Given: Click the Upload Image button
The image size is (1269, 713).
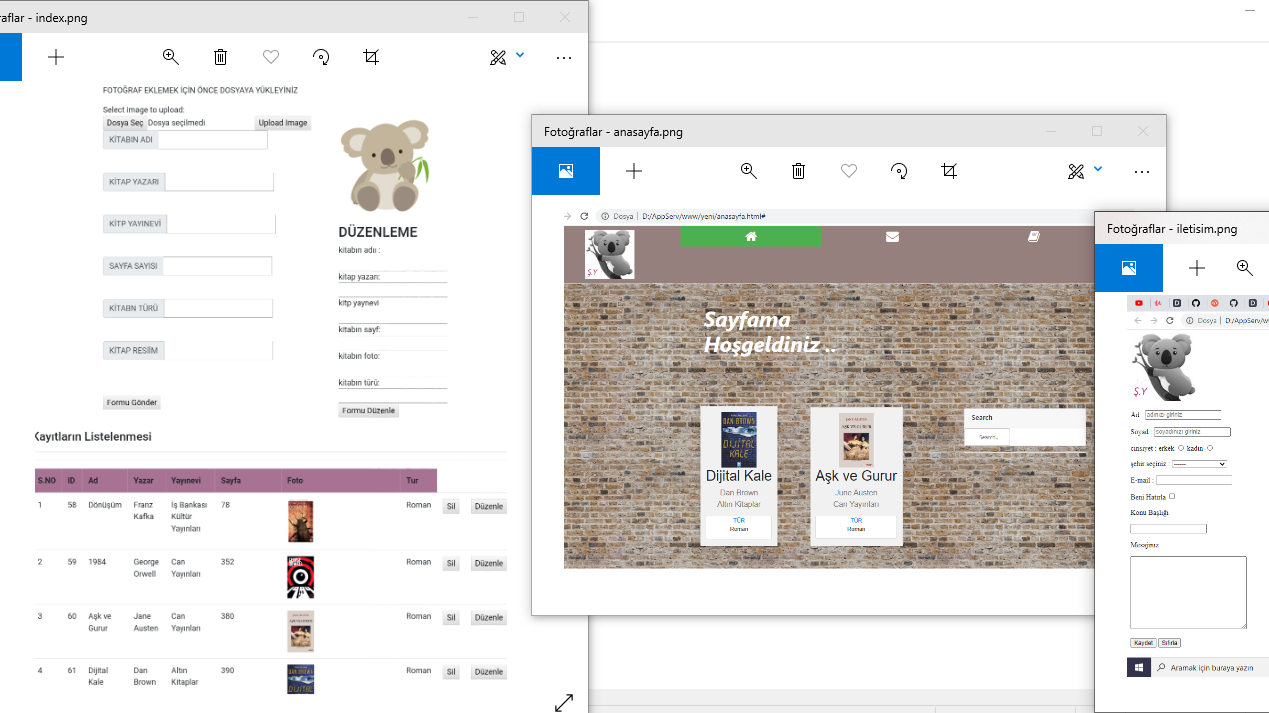Looking at the screenshot, I should pos(283,123).
